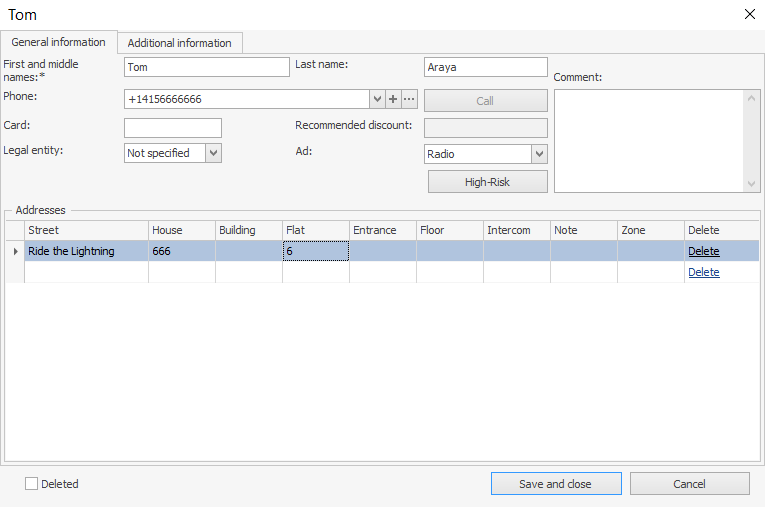Click the Comment text box
The height and width of the screenshot is (507, 765).
[x=648, y=140]
